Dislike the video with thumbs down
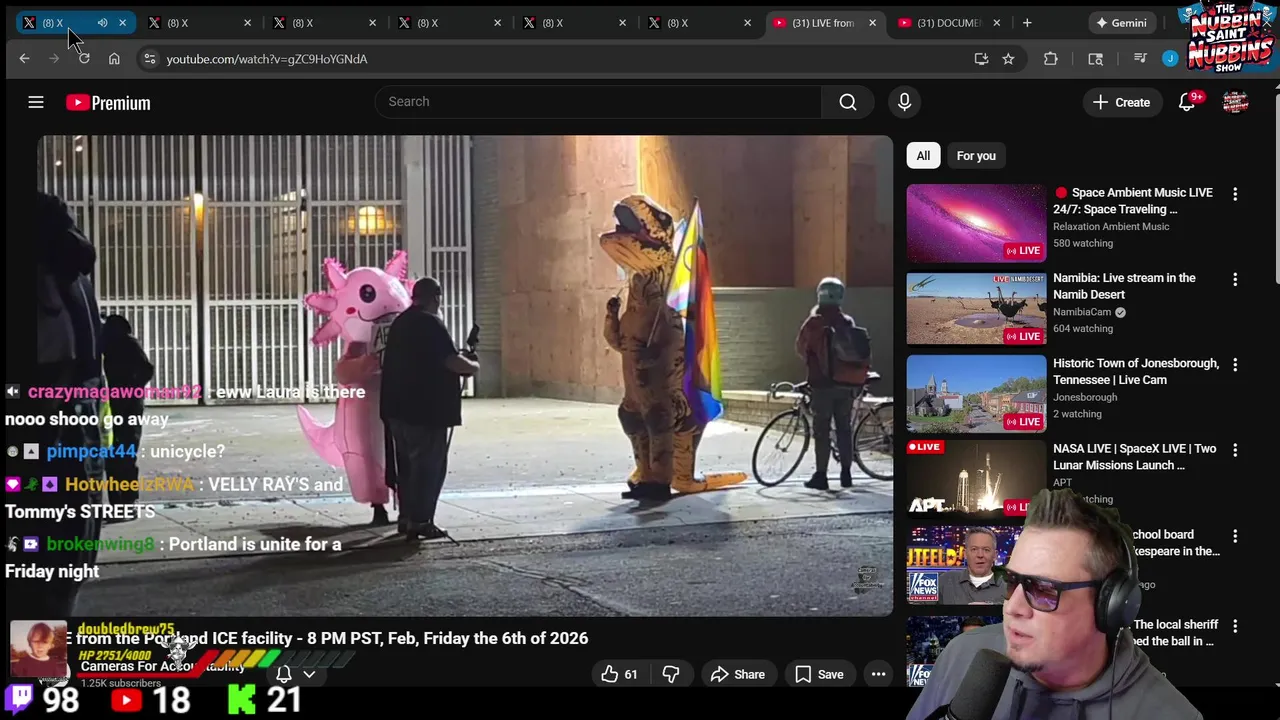This screenshot has width=1280, height=720. tap(671, 674)
